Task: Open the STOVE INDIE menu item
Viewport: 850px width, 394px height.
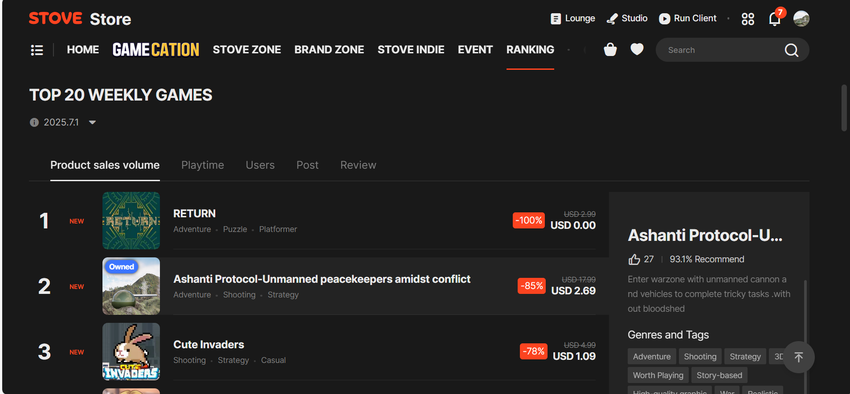Action: [x=411, y=50]
